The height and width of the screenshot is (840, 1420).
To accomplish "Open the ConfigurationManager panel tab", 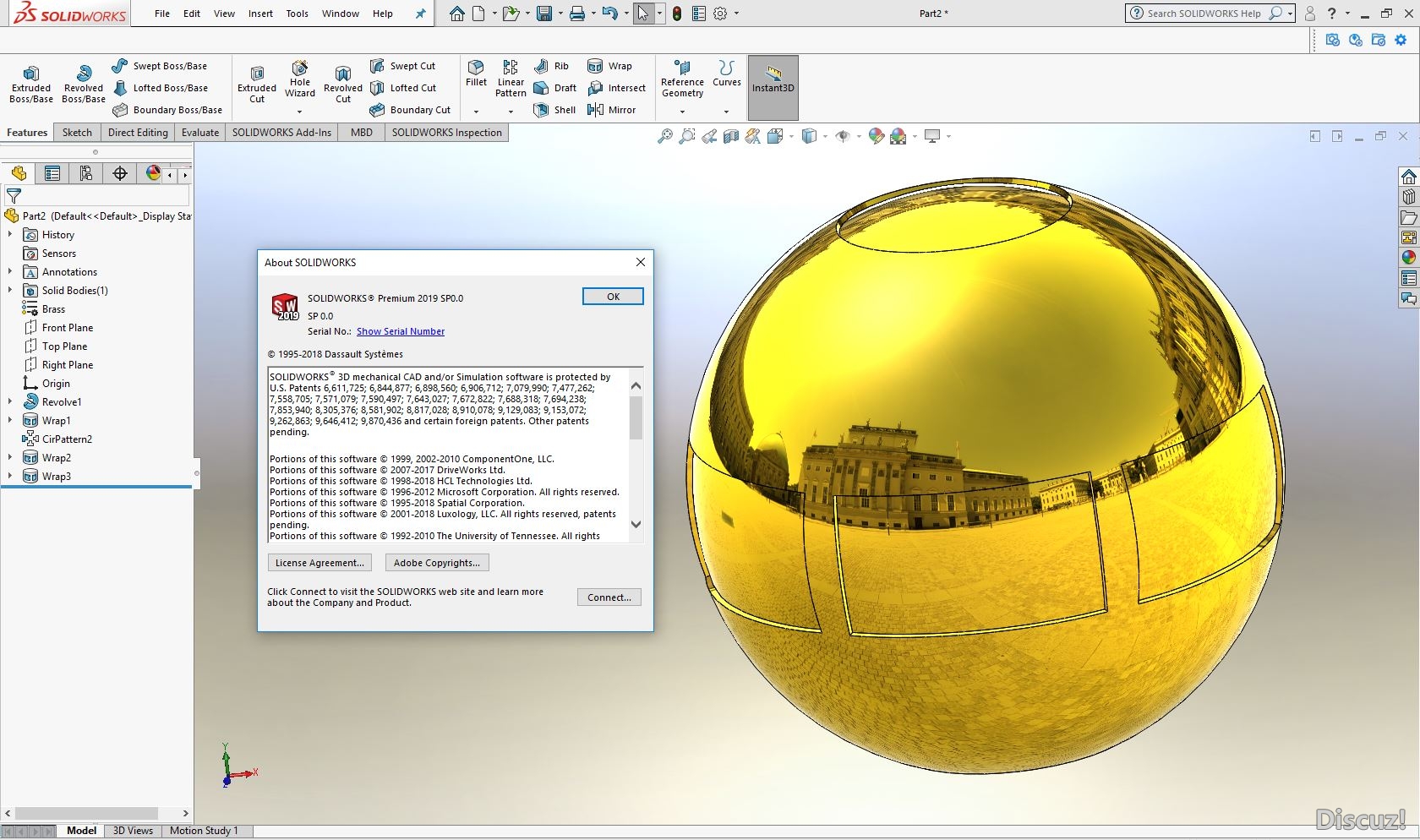I will point(86,174).
